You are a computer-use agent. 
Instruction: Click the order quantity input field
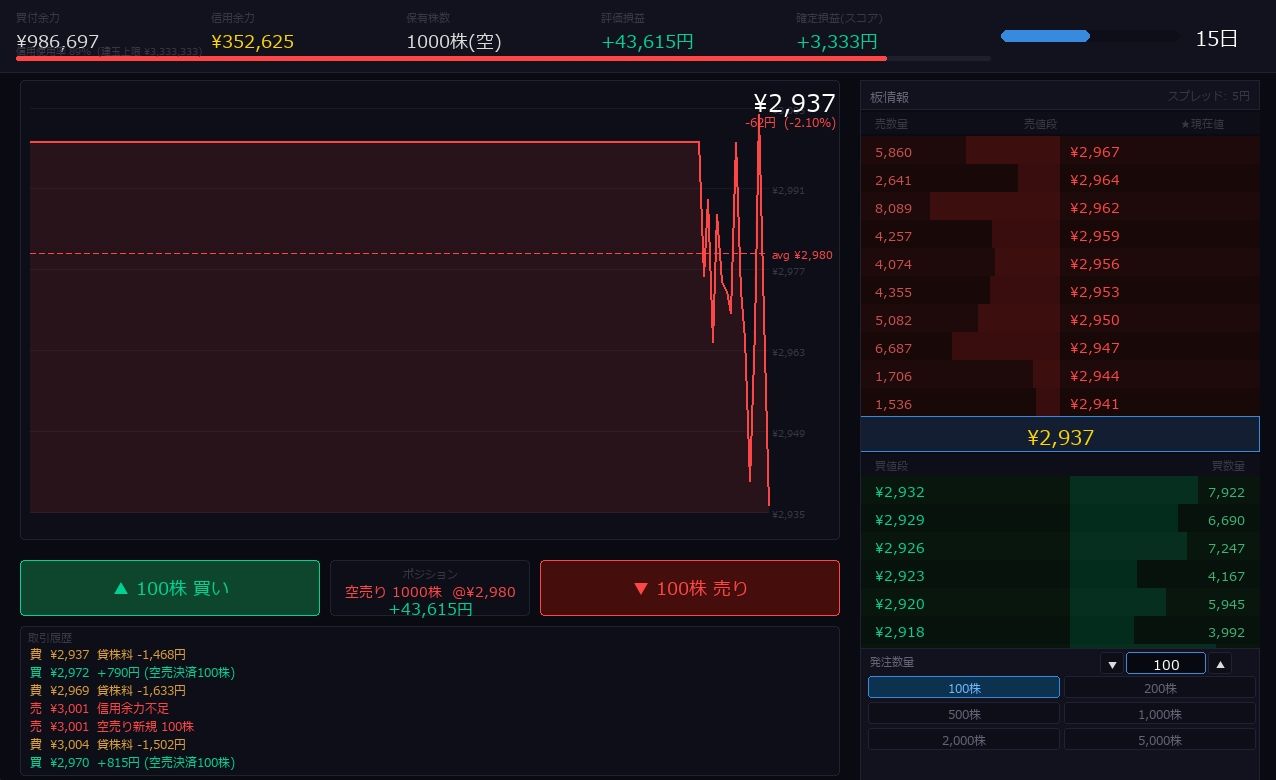pos(1166,664)
